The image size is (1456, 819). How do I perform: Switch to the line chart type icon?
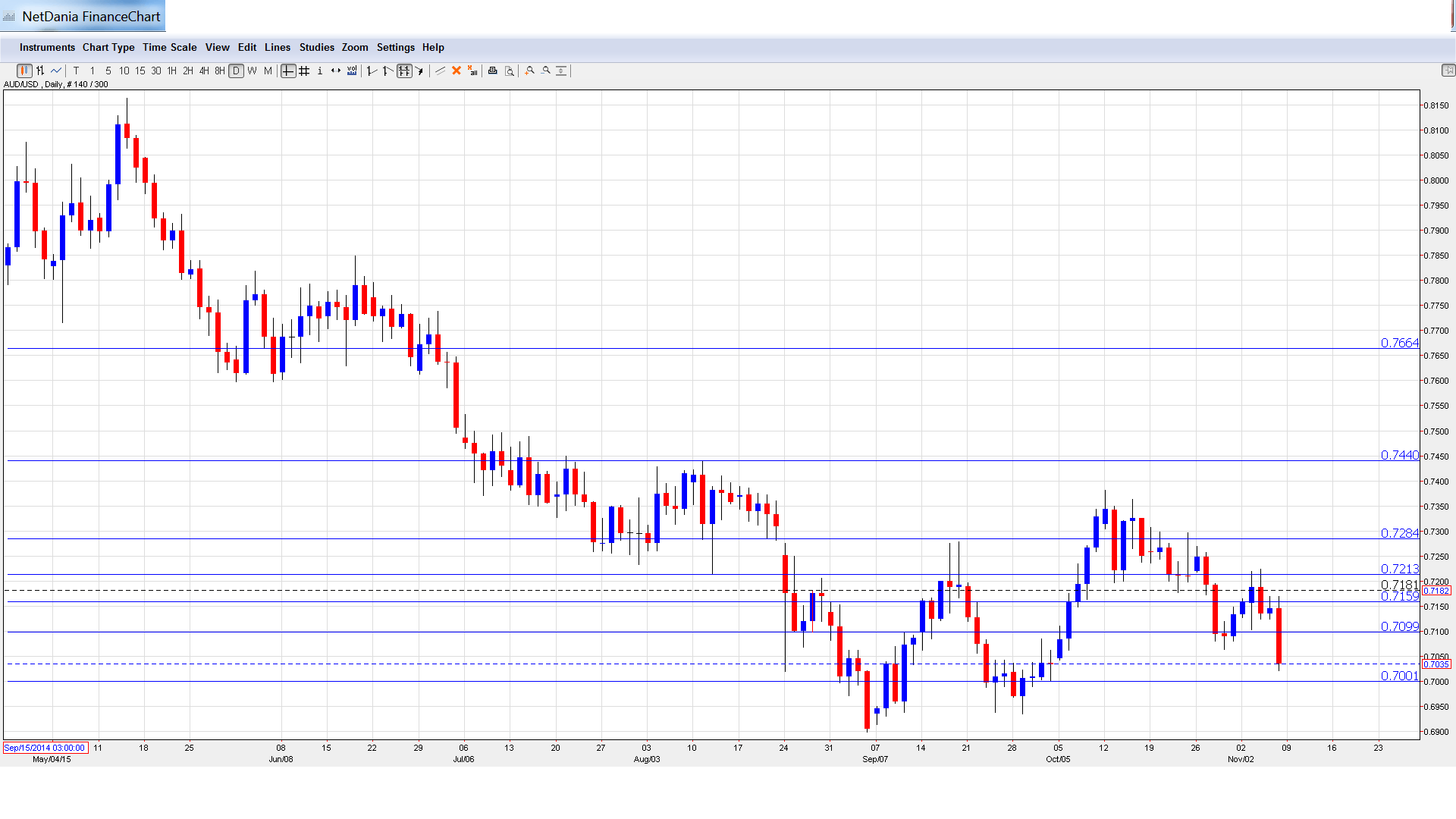pyautogui.click(x=56, y=71)
